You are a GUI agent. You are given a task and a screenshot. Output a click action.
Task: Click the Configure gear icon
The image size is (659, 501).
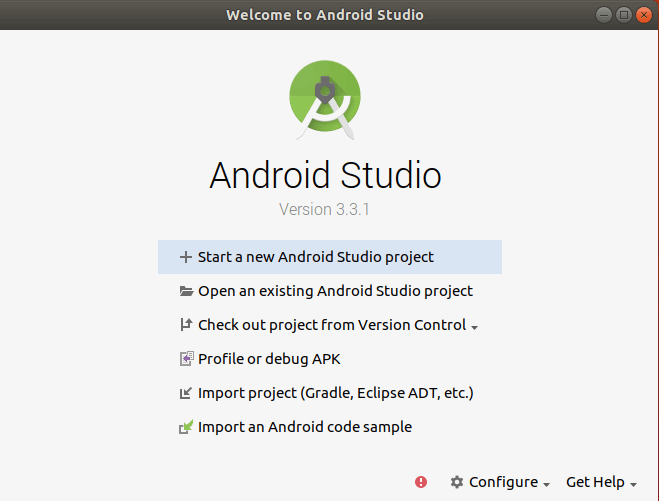click(457, 482)
